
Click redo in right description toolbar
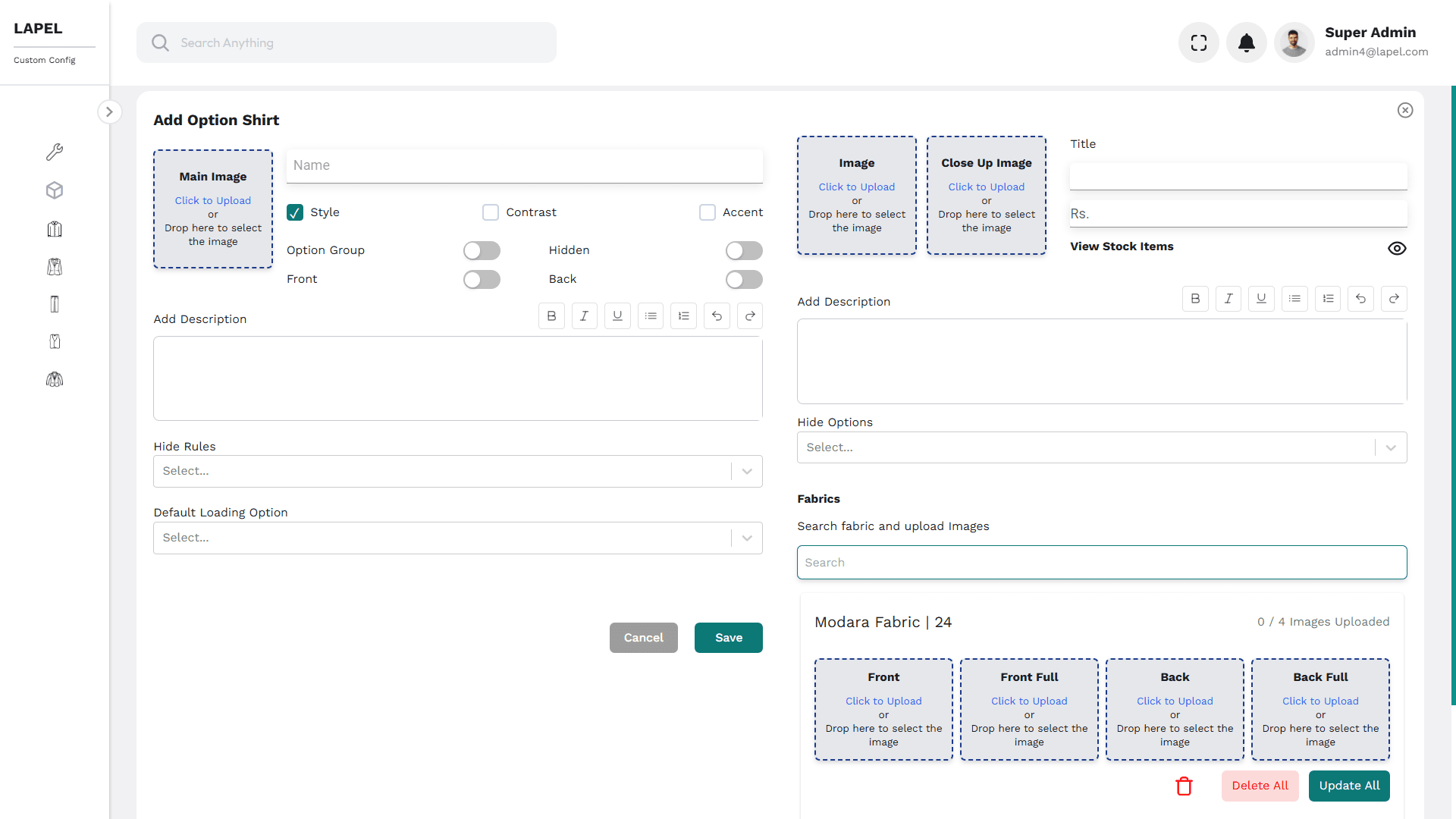1393,299
